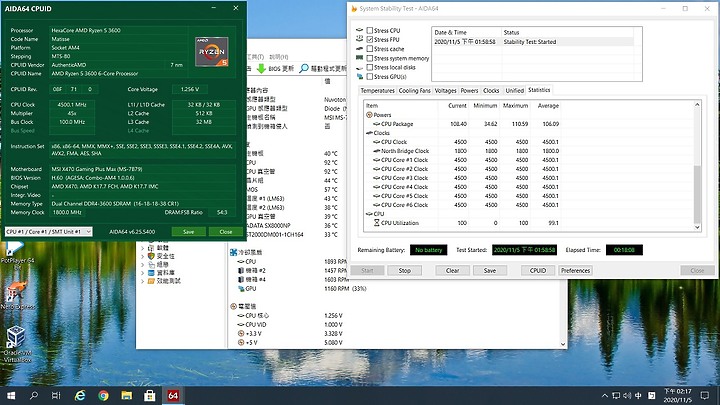Enable the Stress GPU(s) checkbox
This screenshot has width=720, height=405.
click(x=370, y=77)
